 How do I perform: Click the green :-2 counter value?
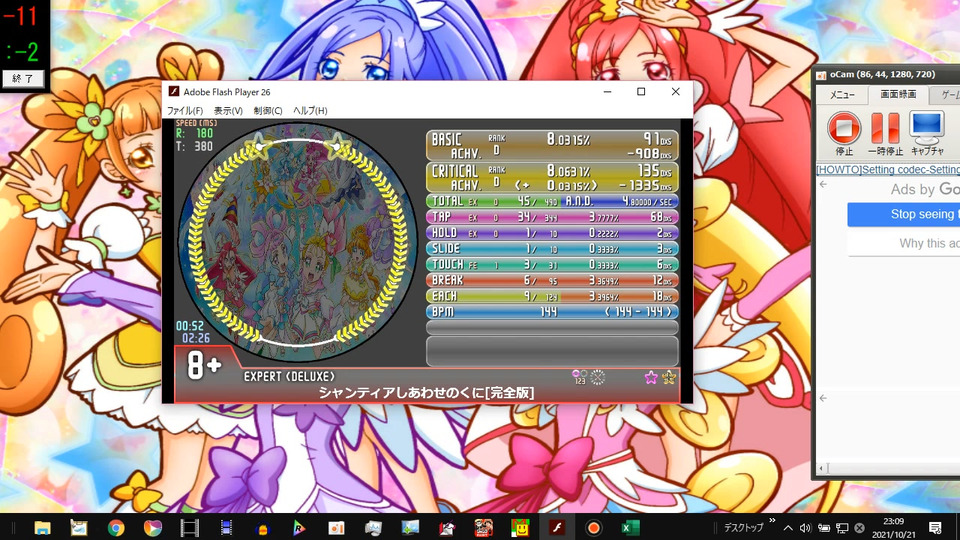click(x=22, y=51)
